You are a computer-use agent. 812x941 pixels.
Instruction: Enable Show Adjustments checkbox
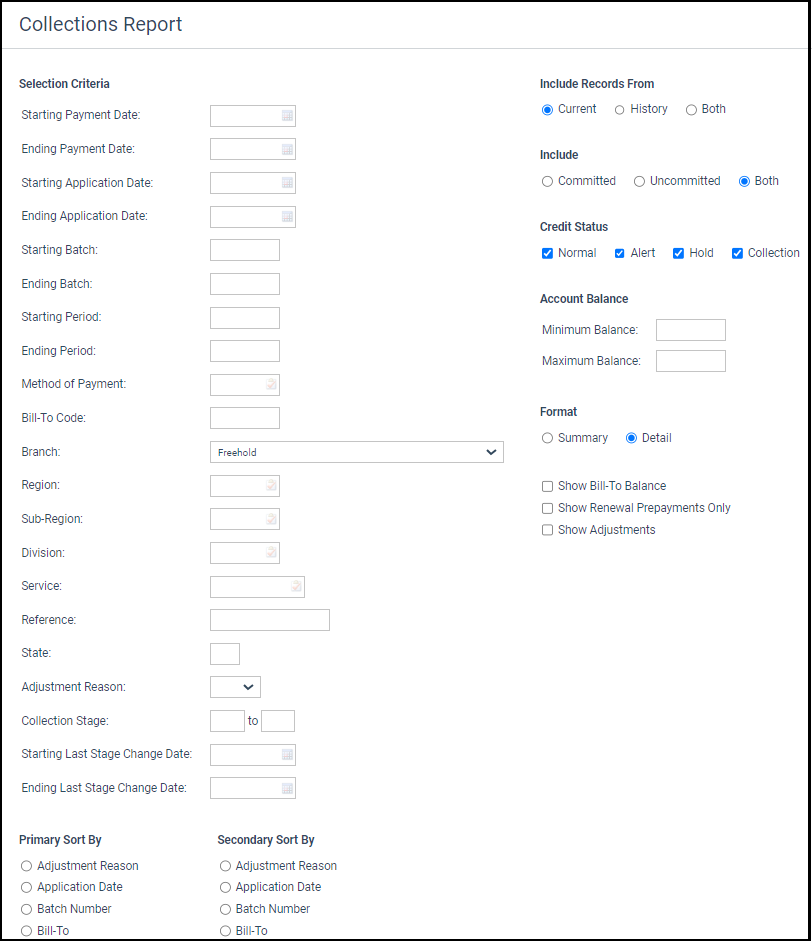click(x=547, y=530)
